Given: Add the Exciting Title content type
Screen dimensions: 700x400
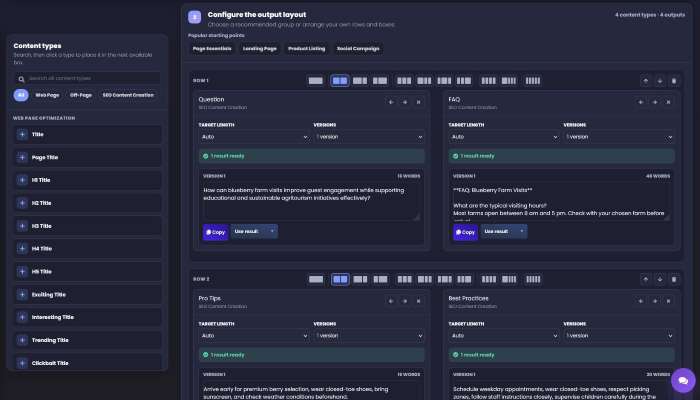Looking at the screenshot, I should pyautogui.click(x=88, y=295).
